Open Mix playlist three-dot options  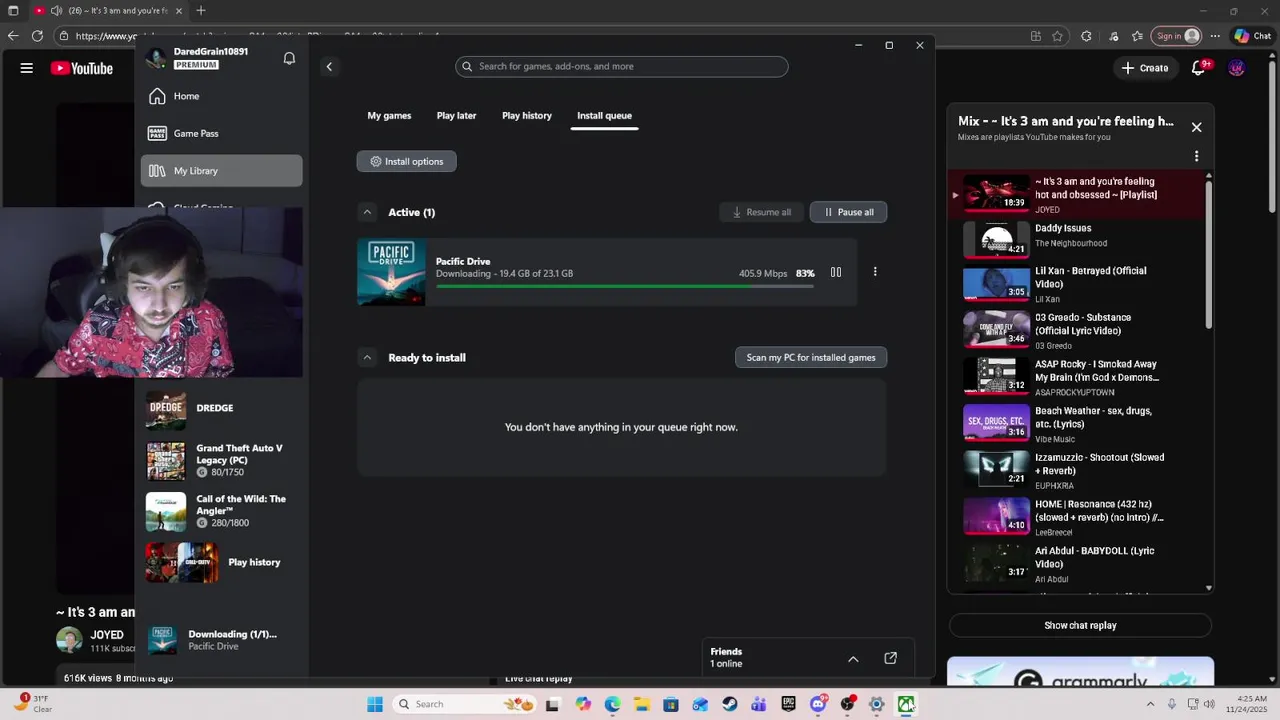(1196, 156)
